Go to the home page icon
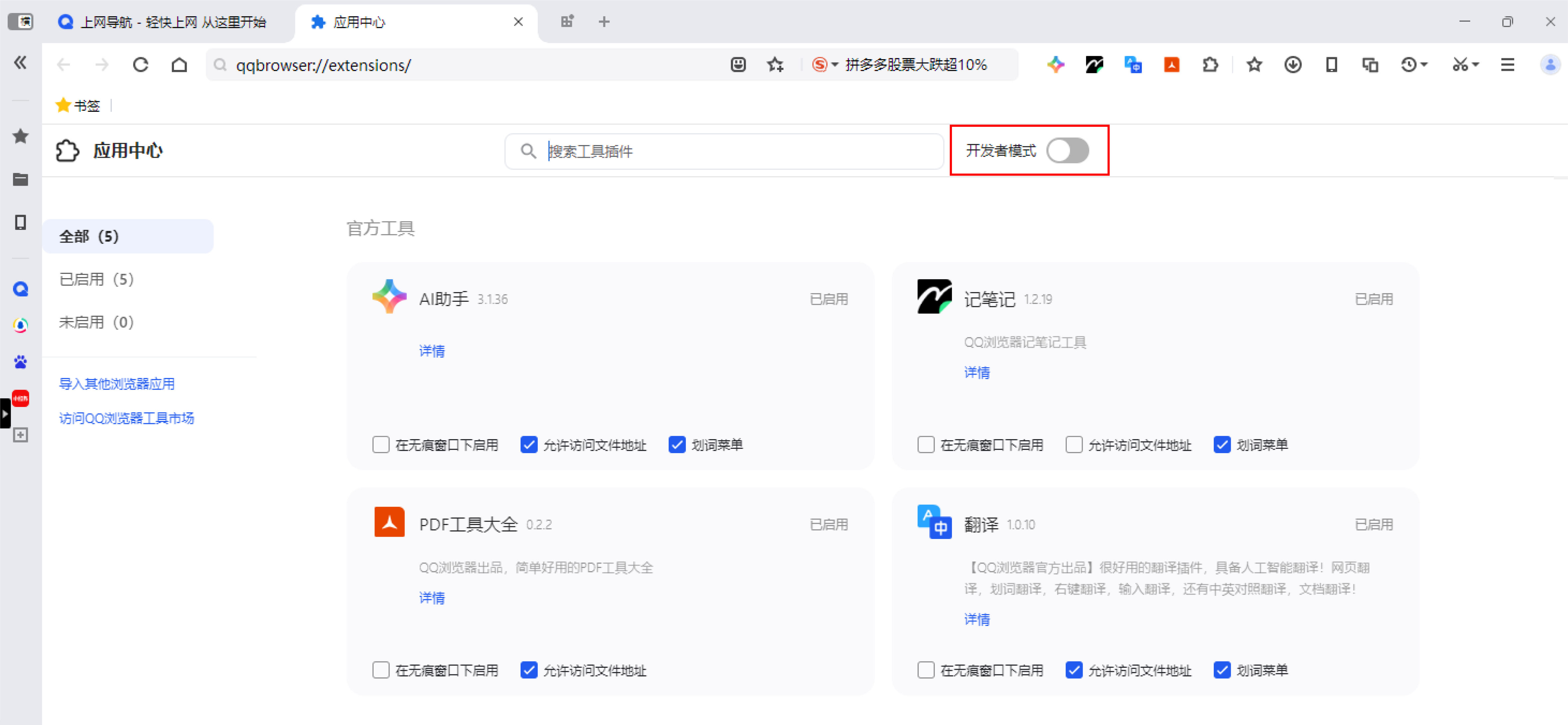The width and height of the screenshot is (1568, 725). tap(179, 65)
